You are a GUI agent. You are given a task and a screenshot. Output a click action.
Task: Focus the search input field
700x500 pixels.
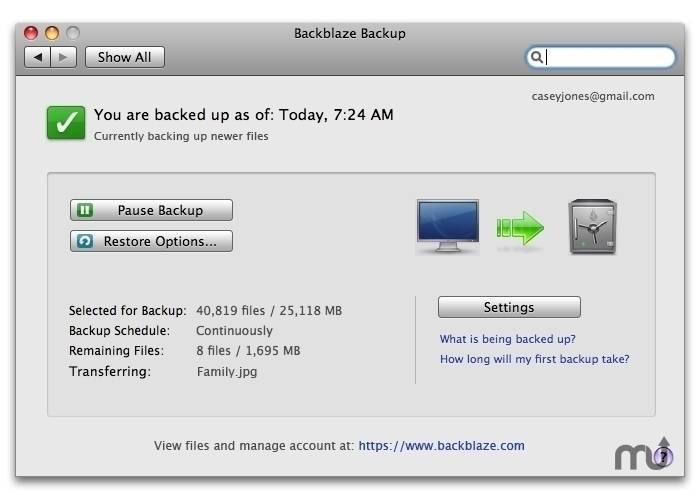[601, 57]
